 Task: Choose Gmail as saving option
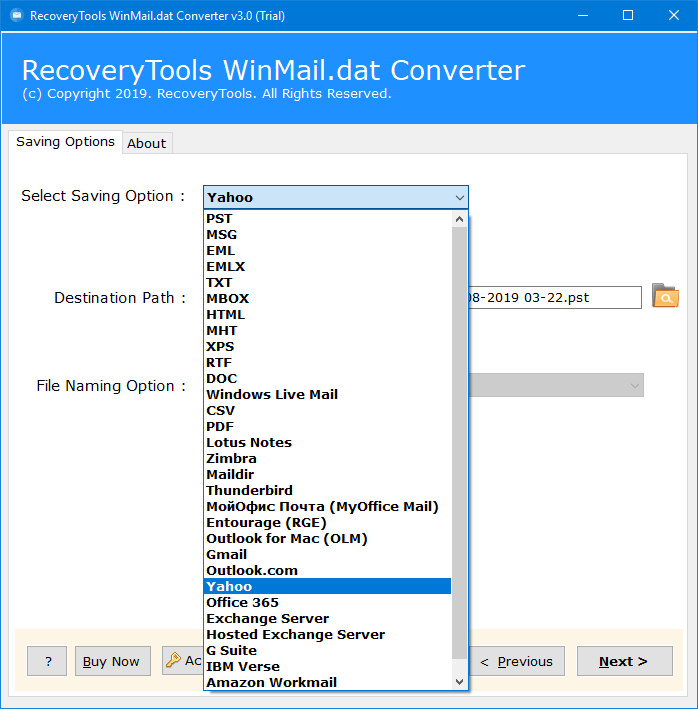[x=327, y=554]
